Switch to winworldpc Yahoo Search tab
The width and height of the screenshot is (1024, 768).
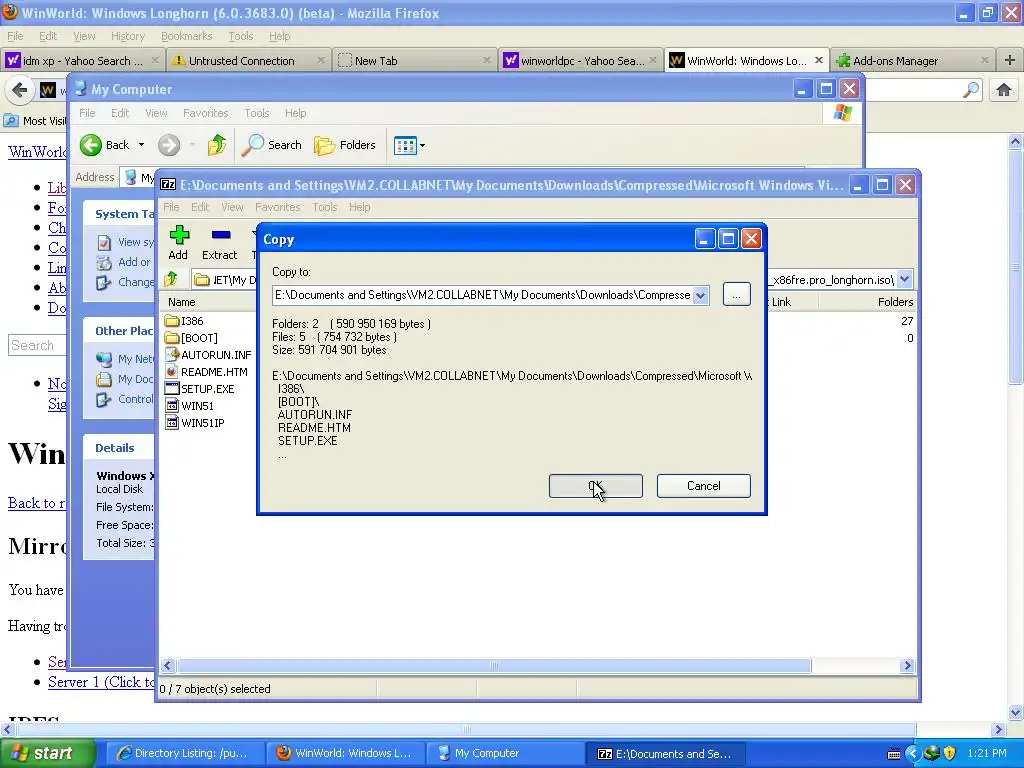580,61
